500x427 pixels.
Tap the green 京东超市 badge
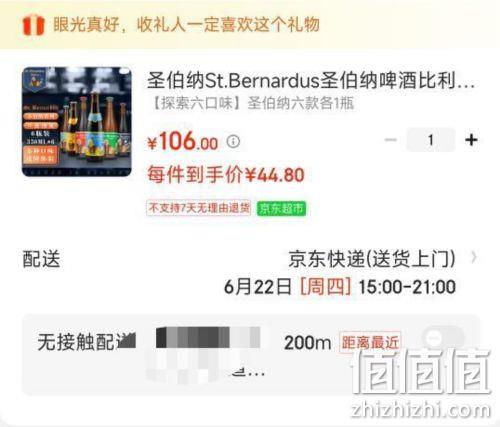click(281, 208)
